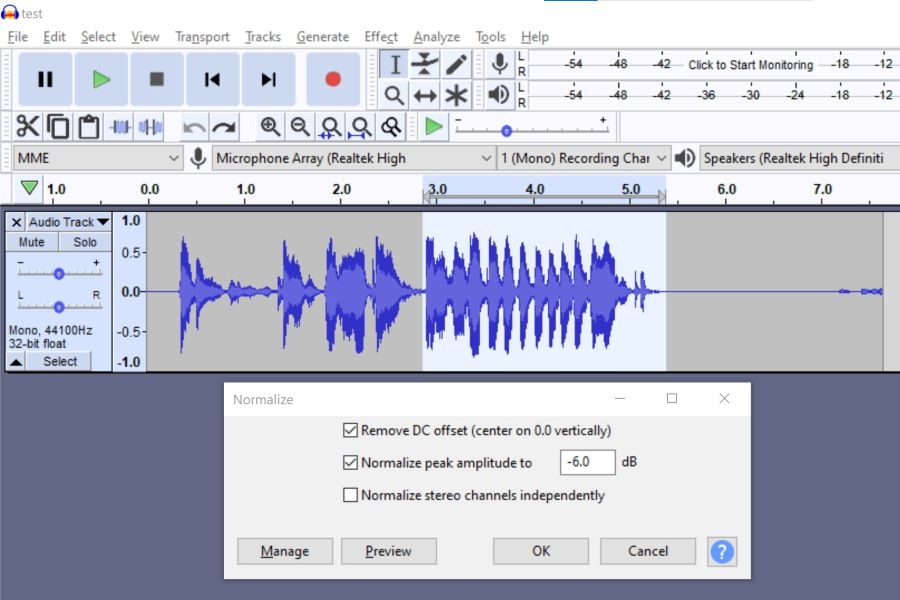This screenshot has height=600, width=900.
Task: Open the Edit menu
Action: click(54, 37)
